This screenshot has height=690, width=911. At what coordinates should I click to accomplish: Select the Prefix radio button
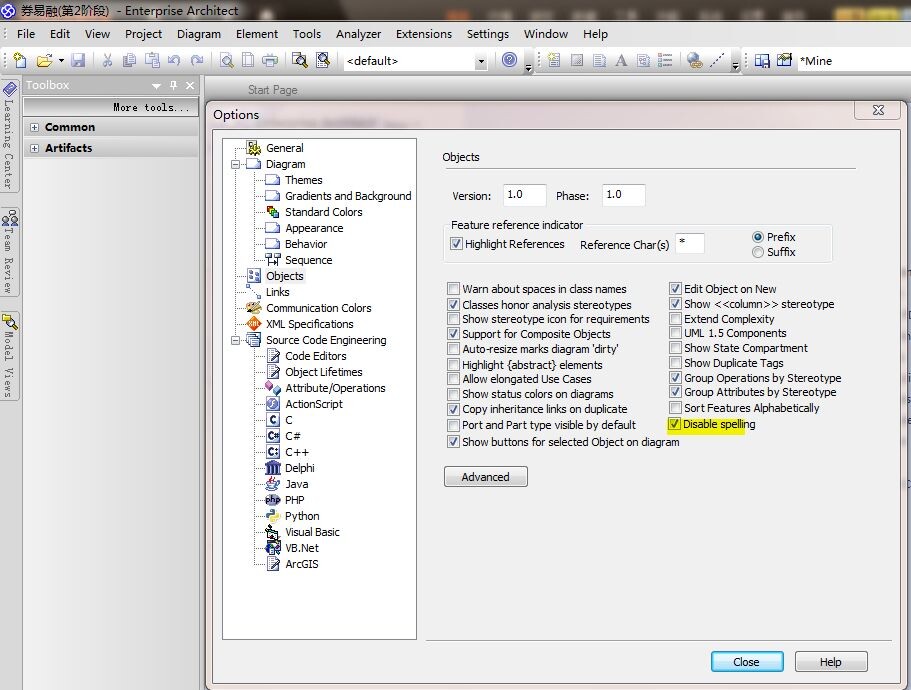pos(758,237)
